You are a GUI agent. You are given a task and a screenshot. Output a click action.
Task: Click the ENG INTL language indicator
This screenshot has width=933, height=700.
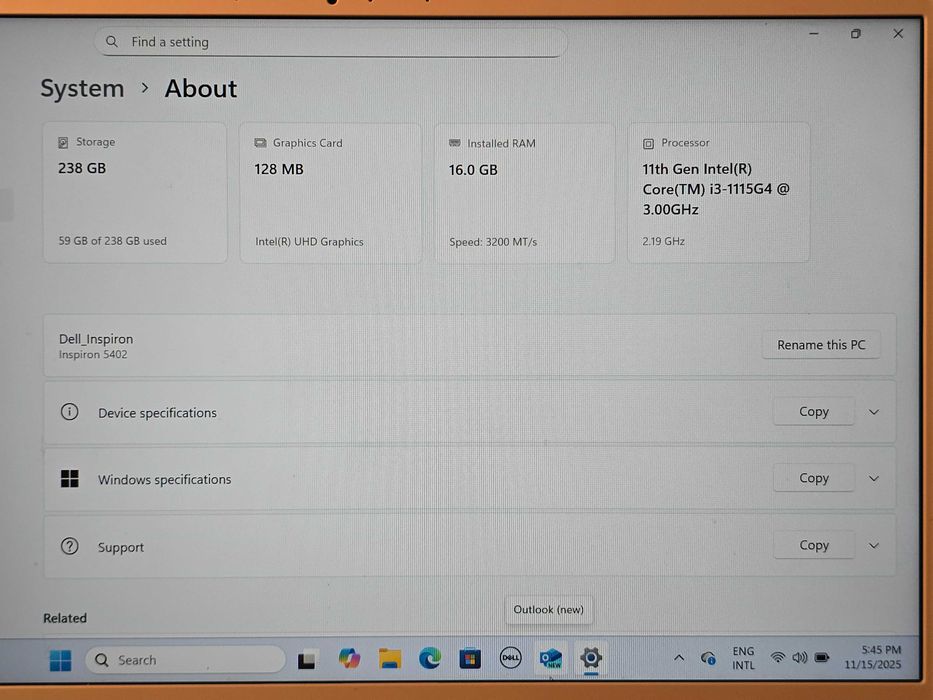click(x=743, y=658)
